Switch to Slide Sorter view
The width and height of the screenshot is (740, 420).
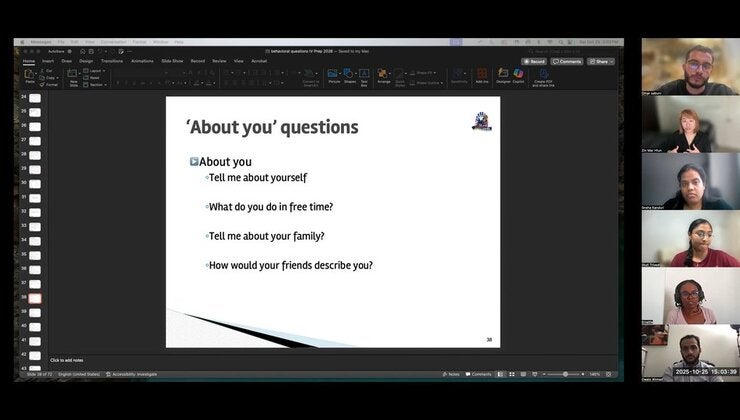click(512, 374)
